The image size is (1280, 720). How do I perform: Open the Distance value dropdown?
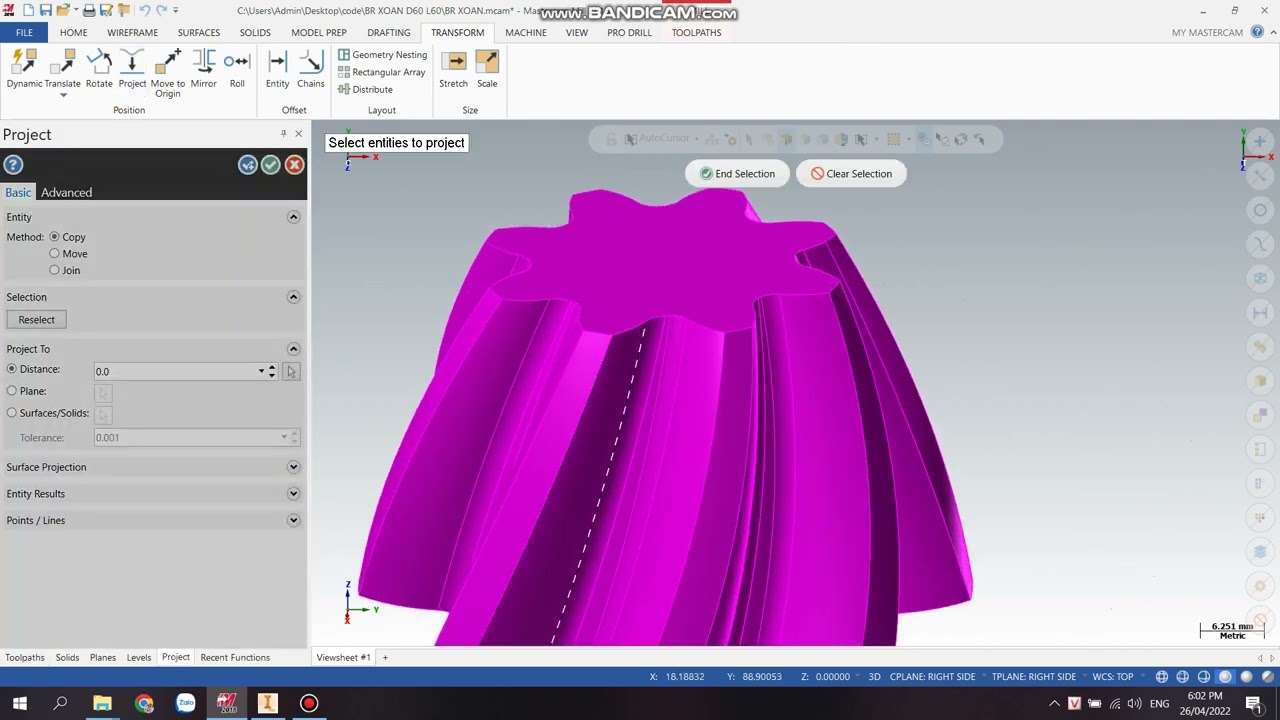pyautogui.click(x=261, y=371)
